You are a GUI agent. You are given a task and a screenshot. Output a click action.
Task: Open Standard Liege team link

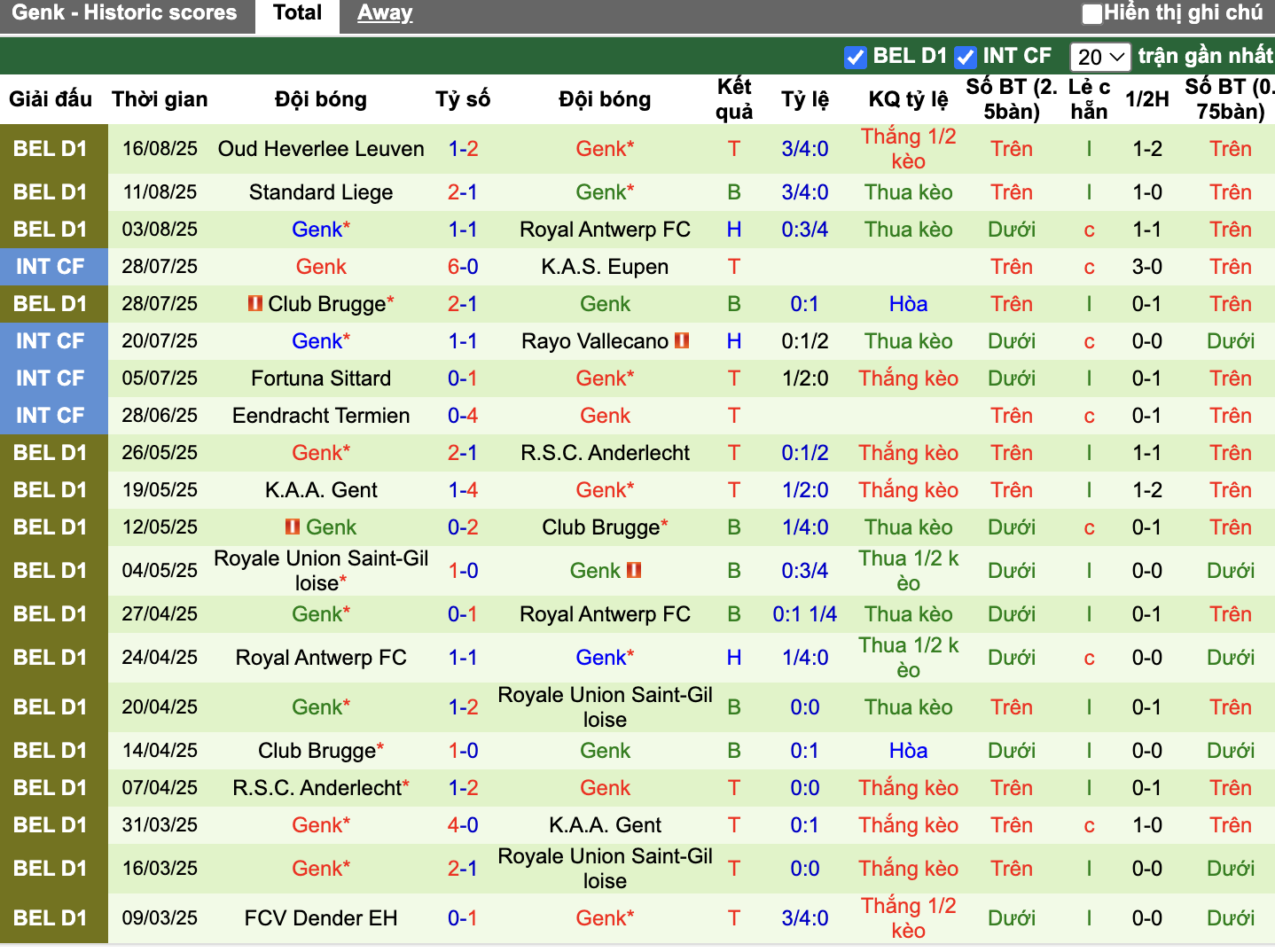321,192
